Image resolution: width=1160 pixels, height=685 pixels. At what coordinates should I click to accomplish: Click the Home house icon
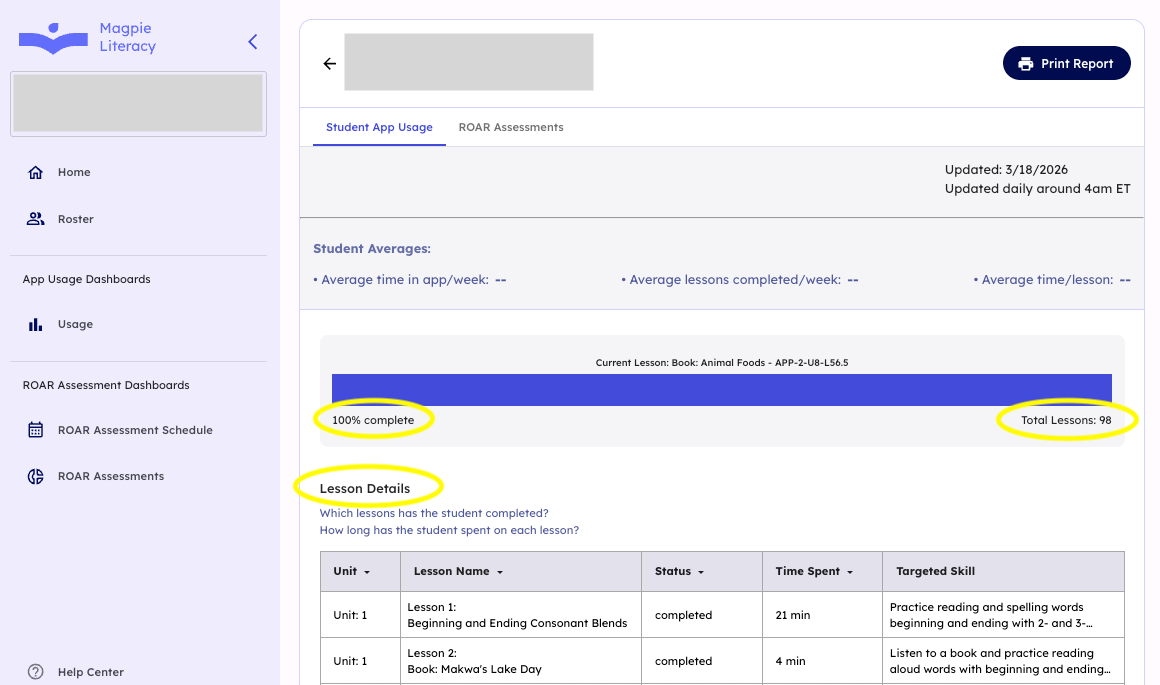(x=36, y=172)
